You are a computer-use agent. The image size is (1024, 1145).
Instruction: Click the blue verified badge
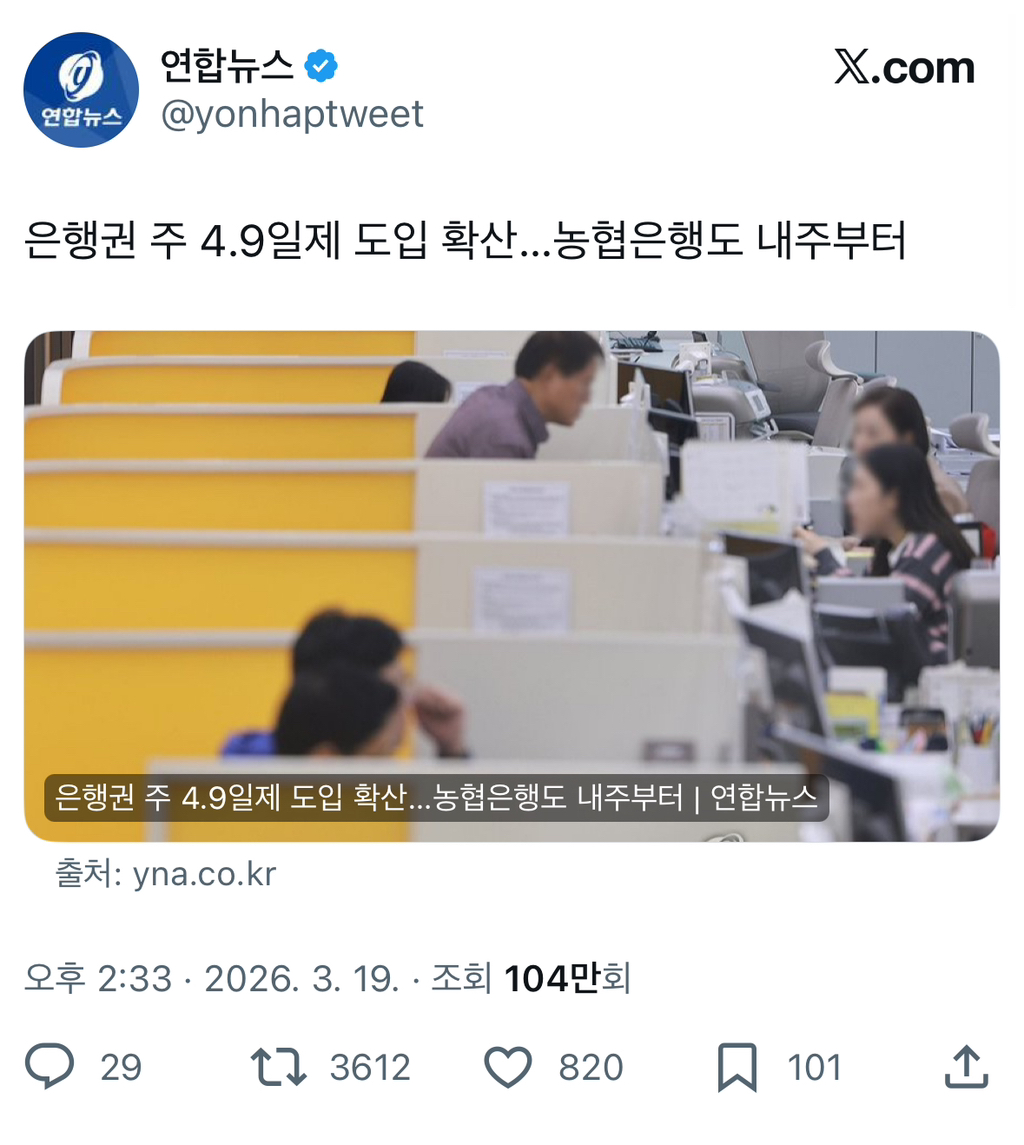pos(321,66)
